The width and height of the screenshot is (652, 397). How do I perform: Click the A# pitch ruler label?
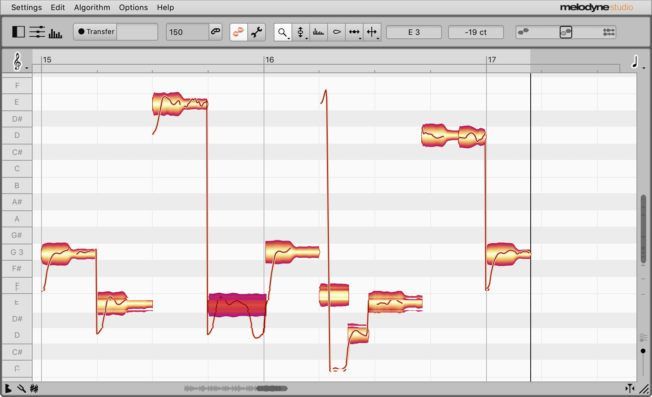(17, 202)
